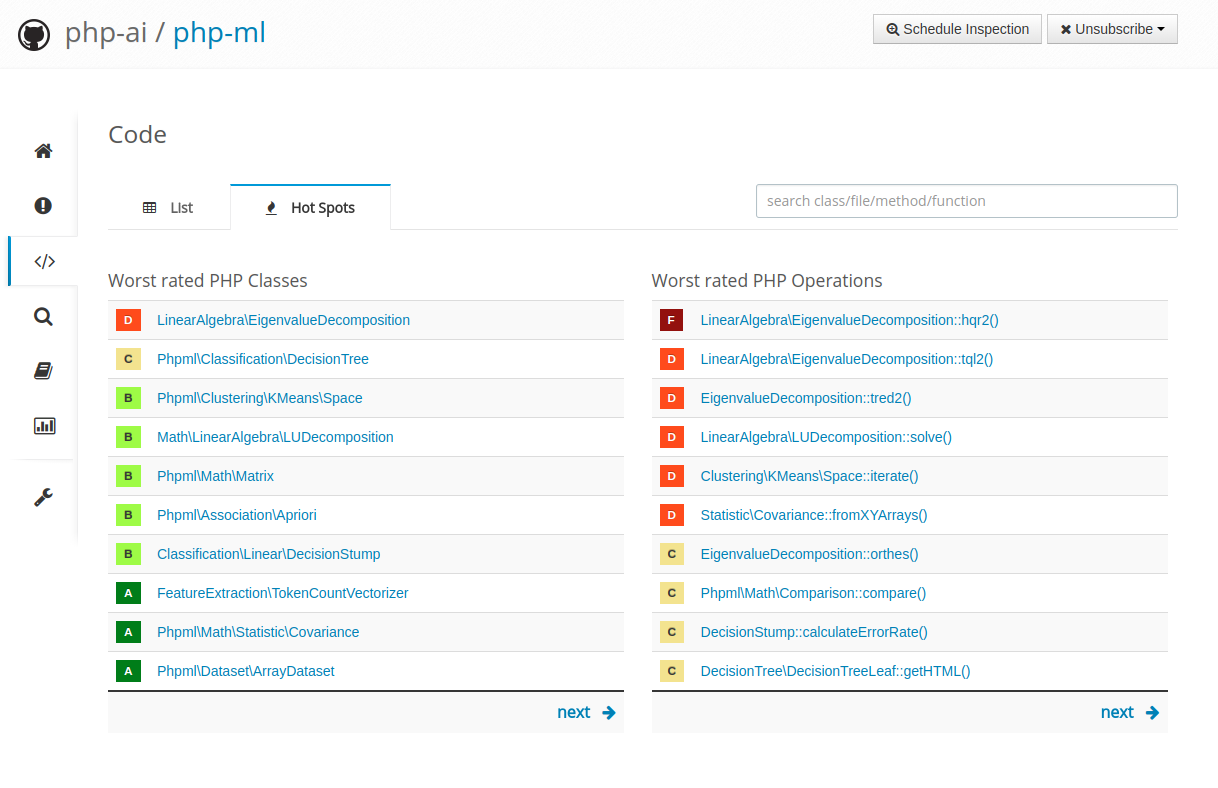
Task: Switch to the List tab
Action: (169, 208)
